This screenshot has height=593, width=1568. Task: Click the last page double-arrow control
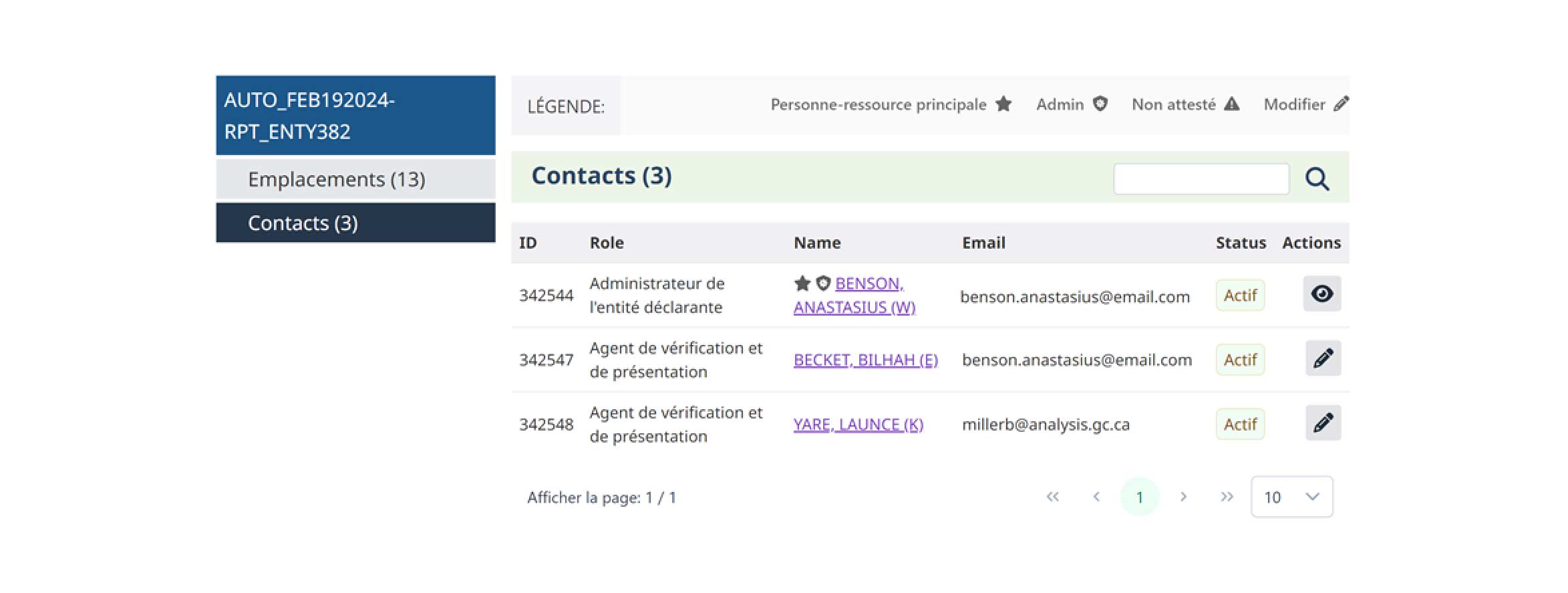click(x=1227, y=497)
